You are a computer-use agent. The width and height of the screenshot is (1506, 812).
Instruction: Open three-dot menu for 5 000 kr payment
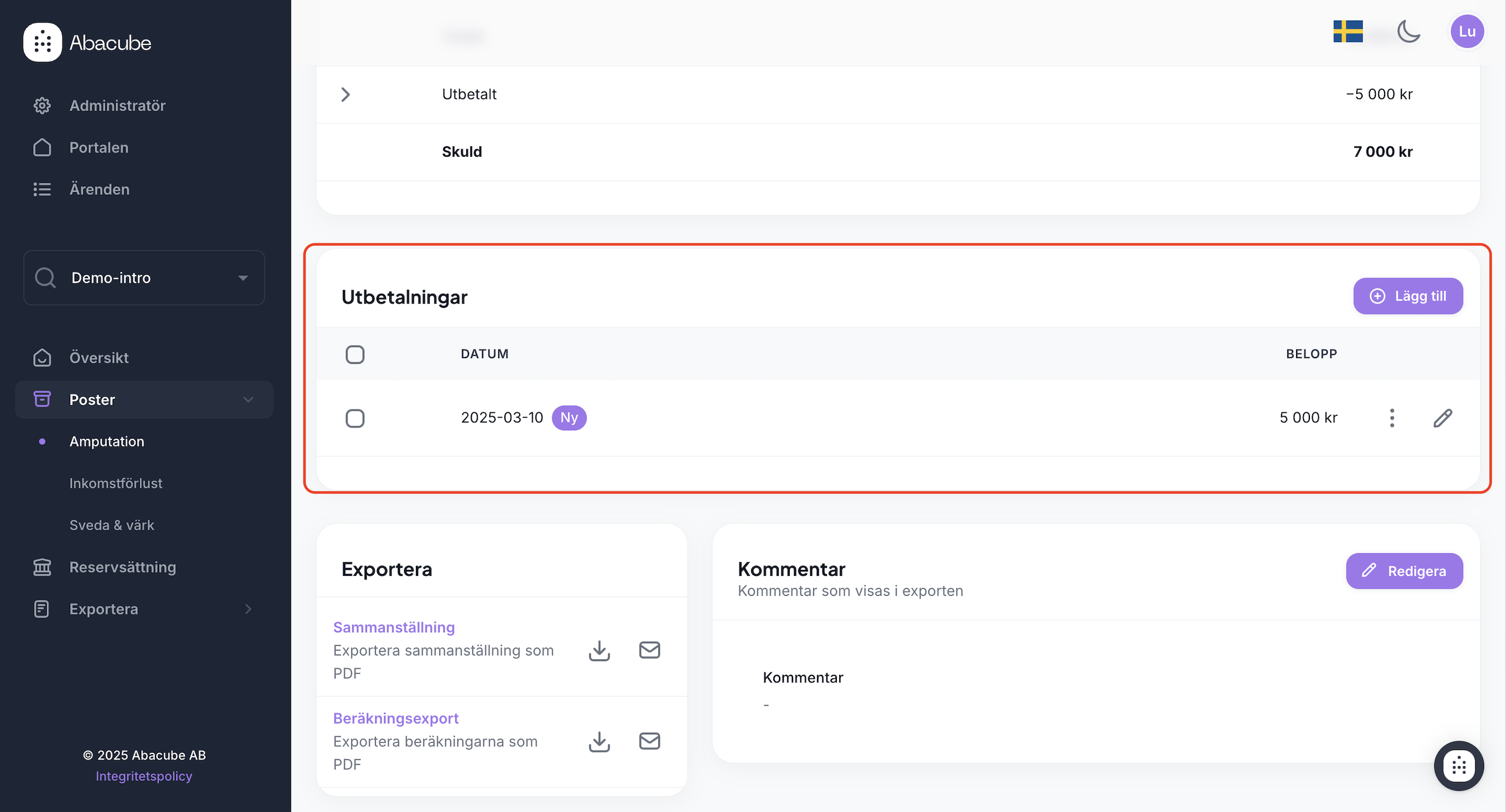tap(1392, 418)
